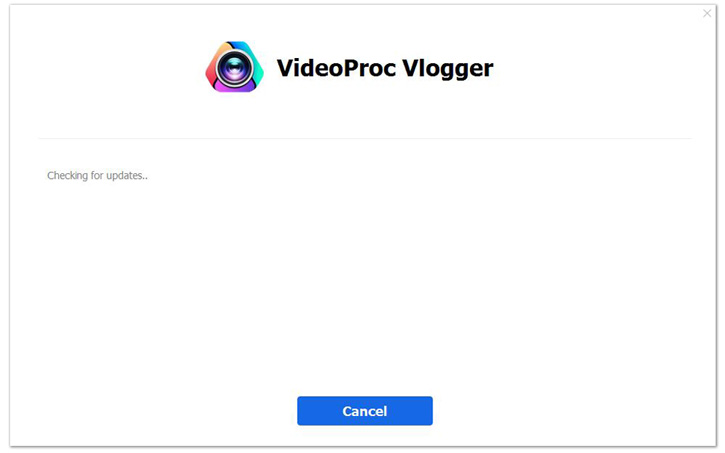725x453 pixels.
Task: Click the VideoProc Vlogger camera logo icon
Action: (235, 68)
